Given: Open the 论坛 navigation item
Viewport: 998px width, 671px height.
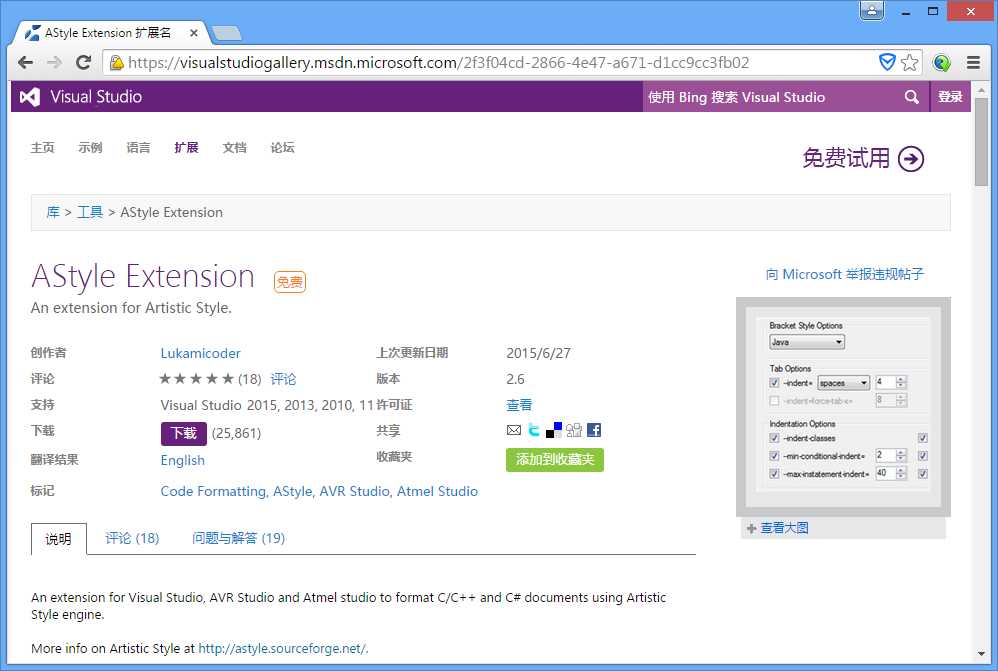Looking at the screenshot, I should pos(283,148).
